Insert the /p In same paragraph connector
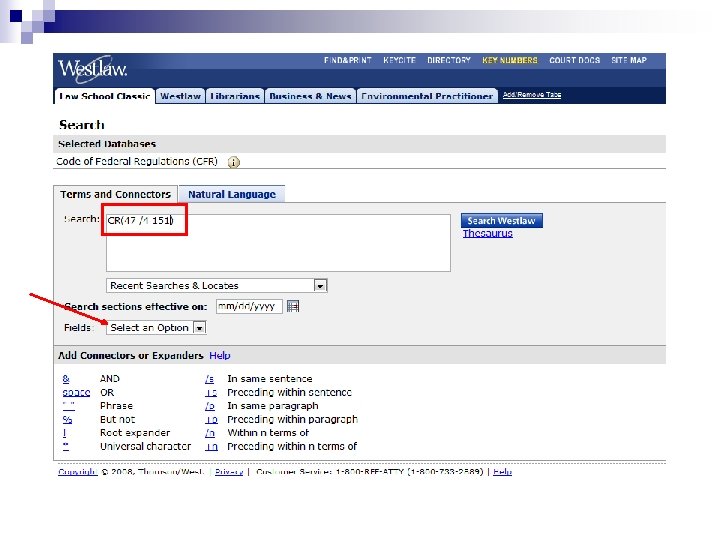Screen dimensions: 720x540 tap(210, 406)
